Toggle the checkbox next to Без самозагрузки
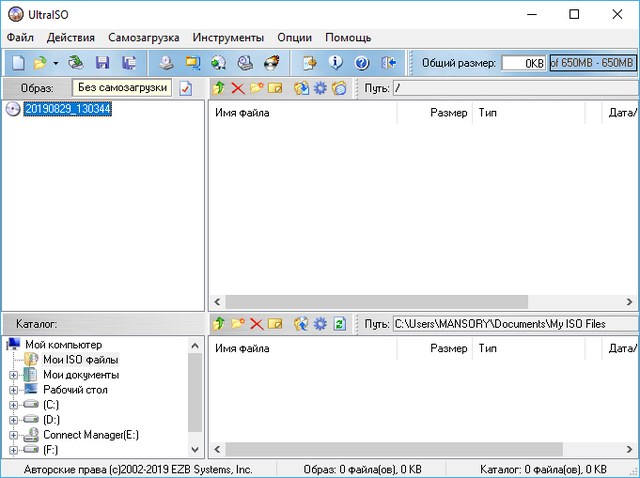The height and width of the screenshot is (478, 640). pyautogui.click(x=185, y=89)
